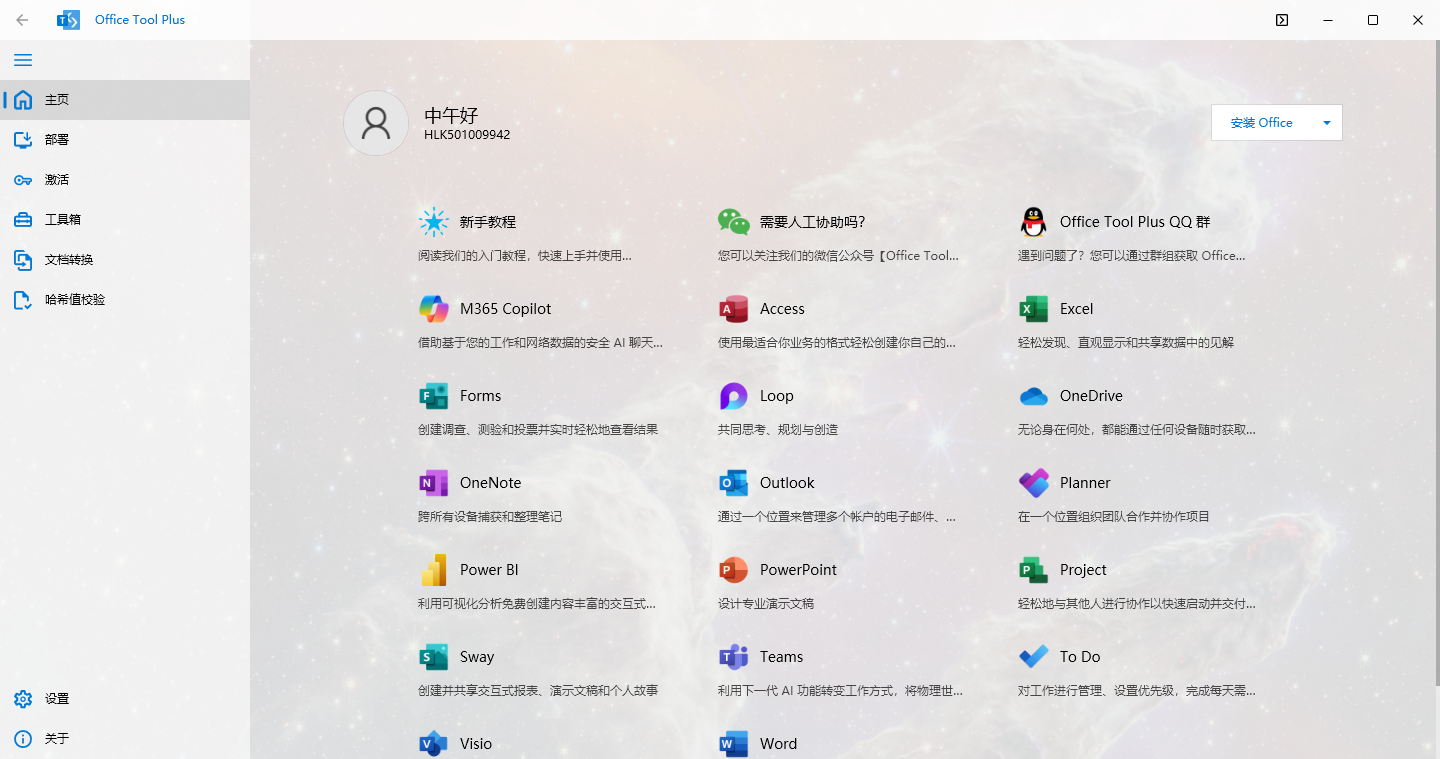Image resolution: width=1440 pixels, height=759 pixels.
Task: Click the QQ penguin icon
Action: [x=1033, y=222]
